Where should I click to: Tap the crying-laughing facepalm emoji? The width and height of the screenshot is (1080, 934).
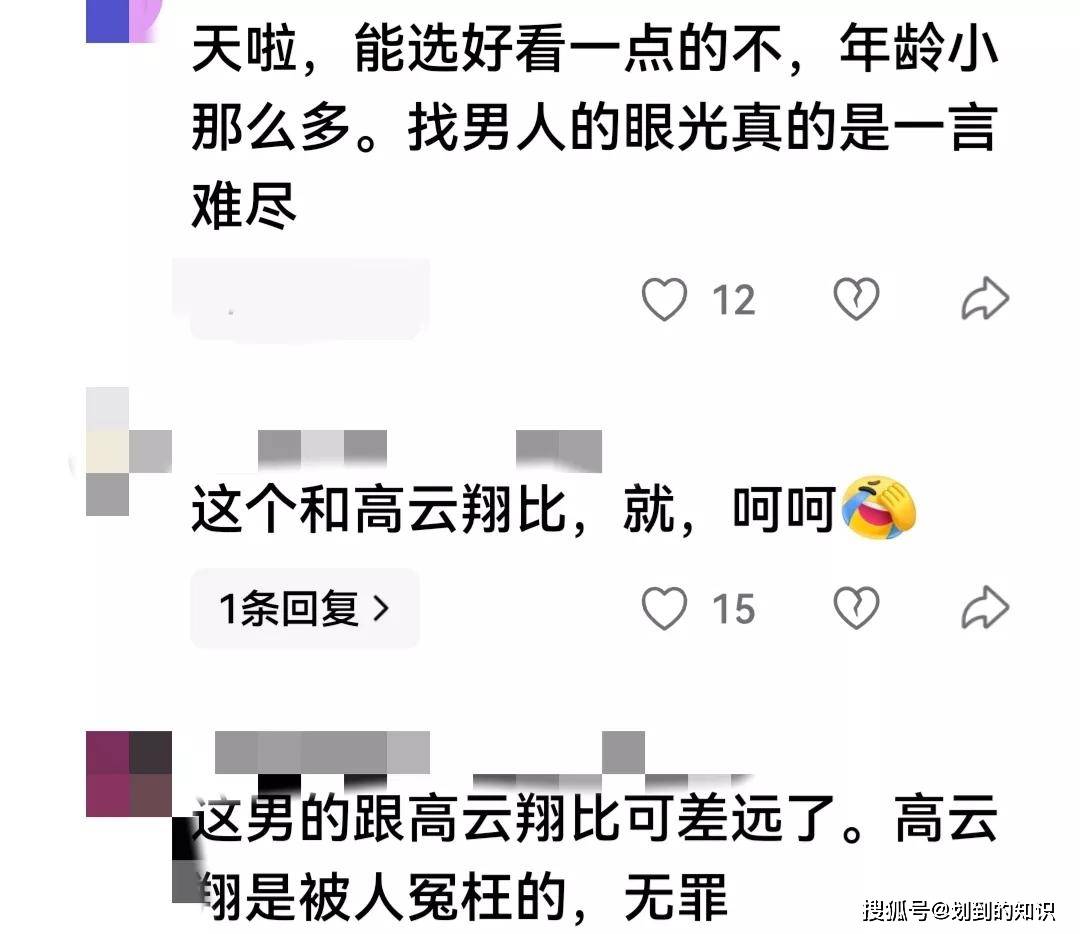(879, 508)
